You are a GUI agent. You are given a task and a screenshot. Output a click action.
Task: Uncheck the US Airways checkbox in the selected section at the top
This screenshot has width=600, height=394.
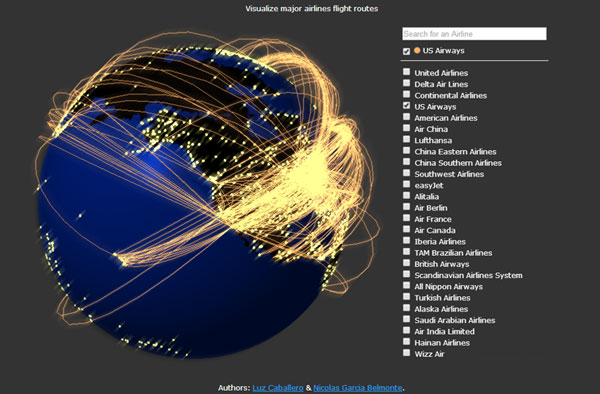406,51
